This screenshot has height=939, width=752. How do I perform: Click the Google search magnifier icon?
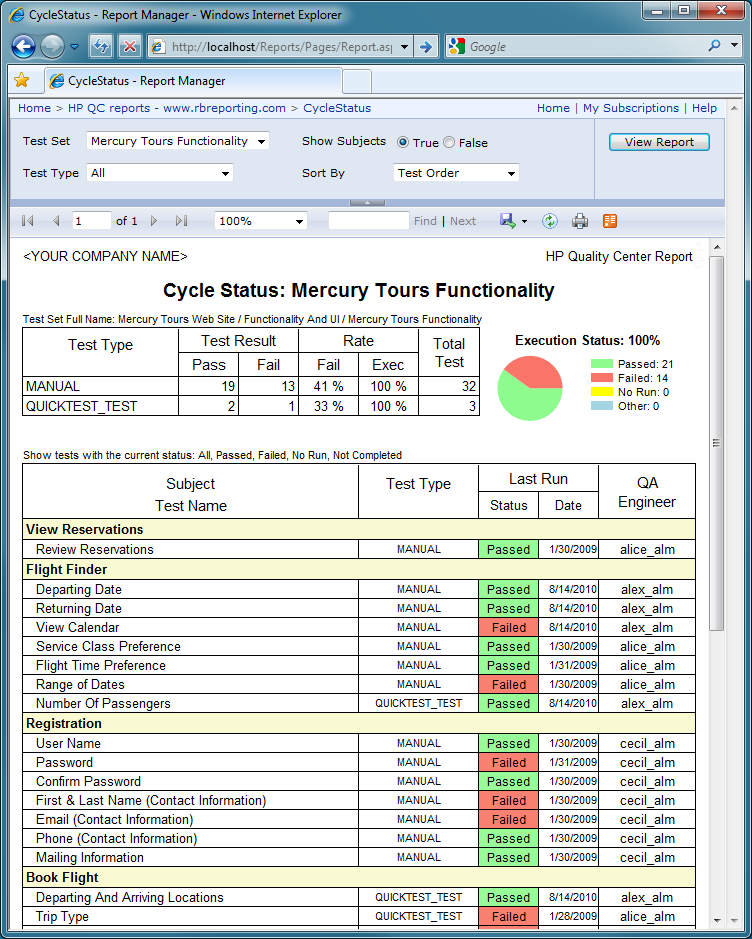point(714,46)
